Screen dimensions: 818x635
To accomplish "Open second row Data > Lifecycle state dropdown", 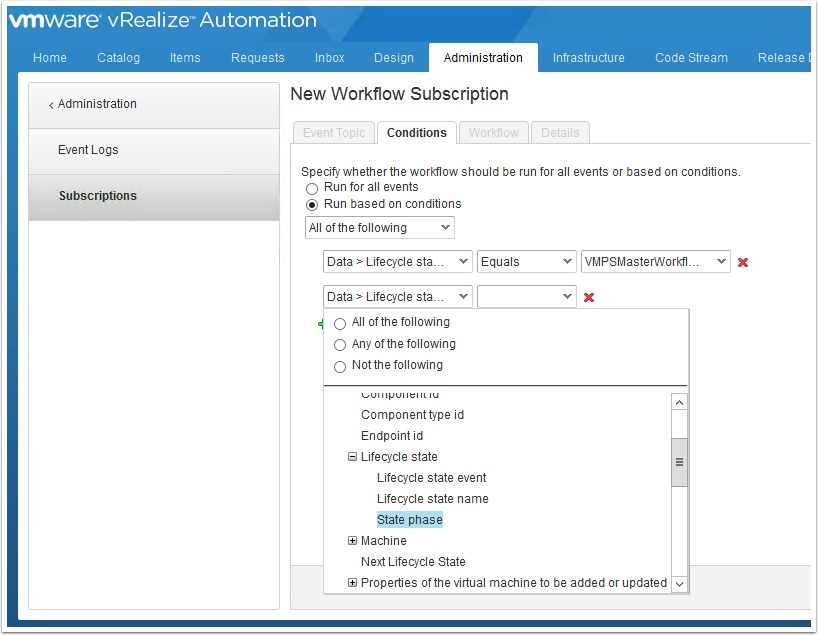I will (x=398, y=296).
